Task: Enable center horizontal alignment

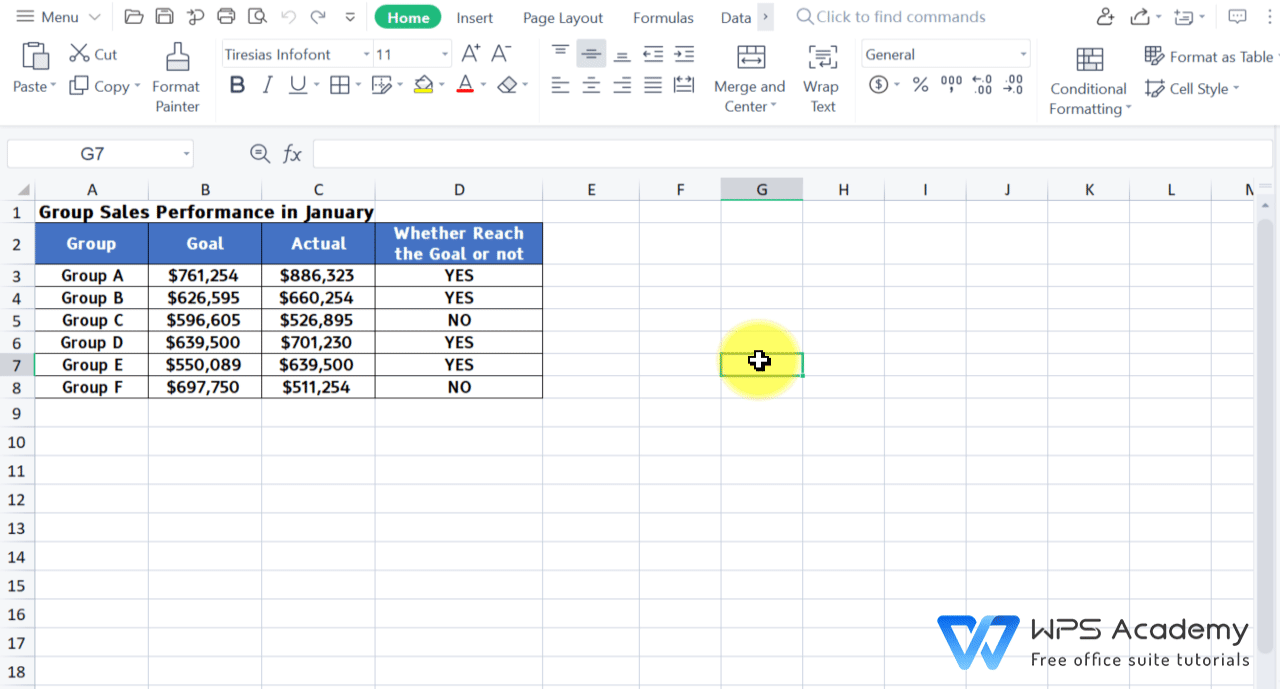Action: pos(591,85)
